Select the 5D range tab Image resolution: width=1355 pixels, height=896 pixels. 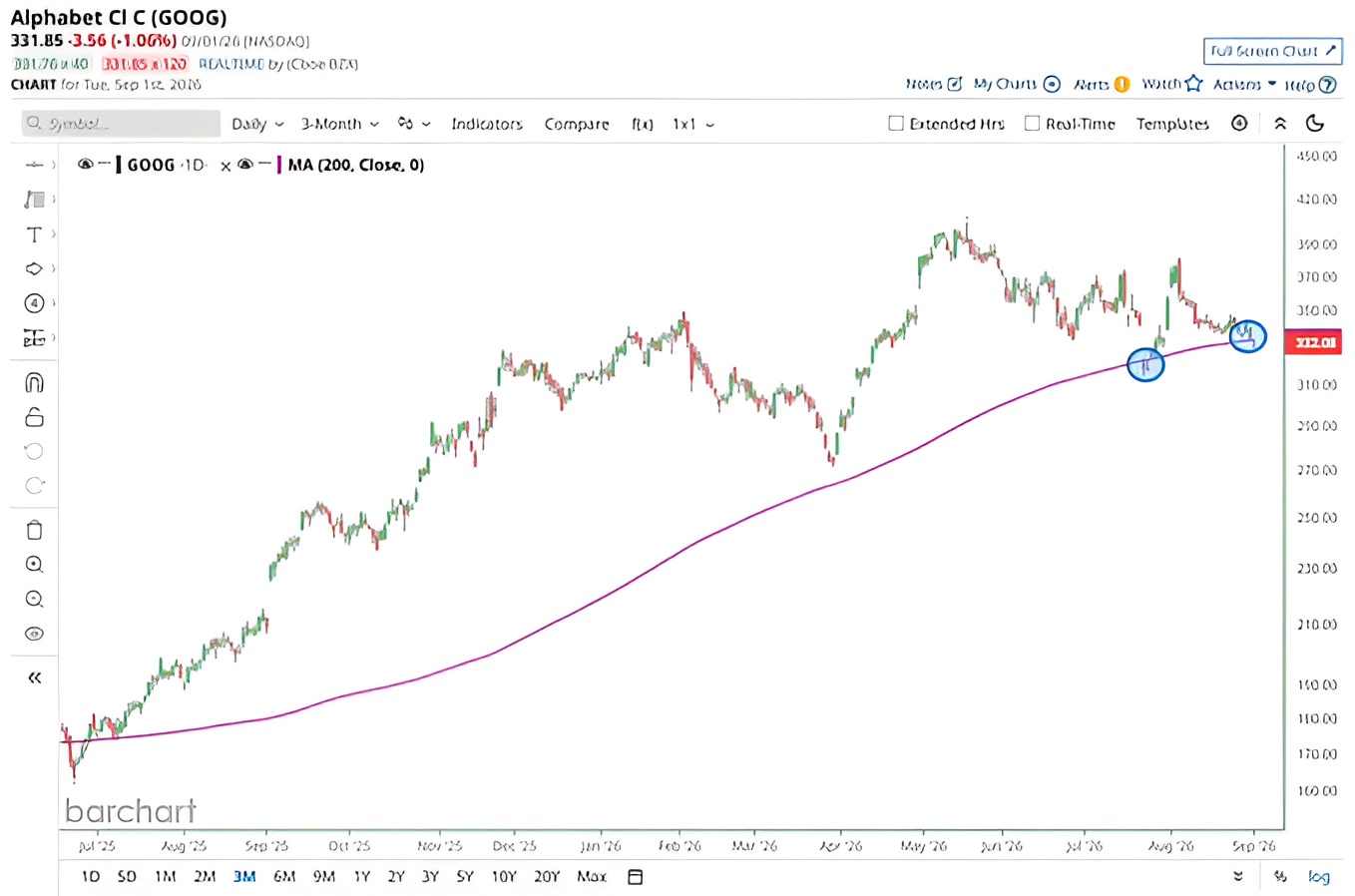pos(127,877)
